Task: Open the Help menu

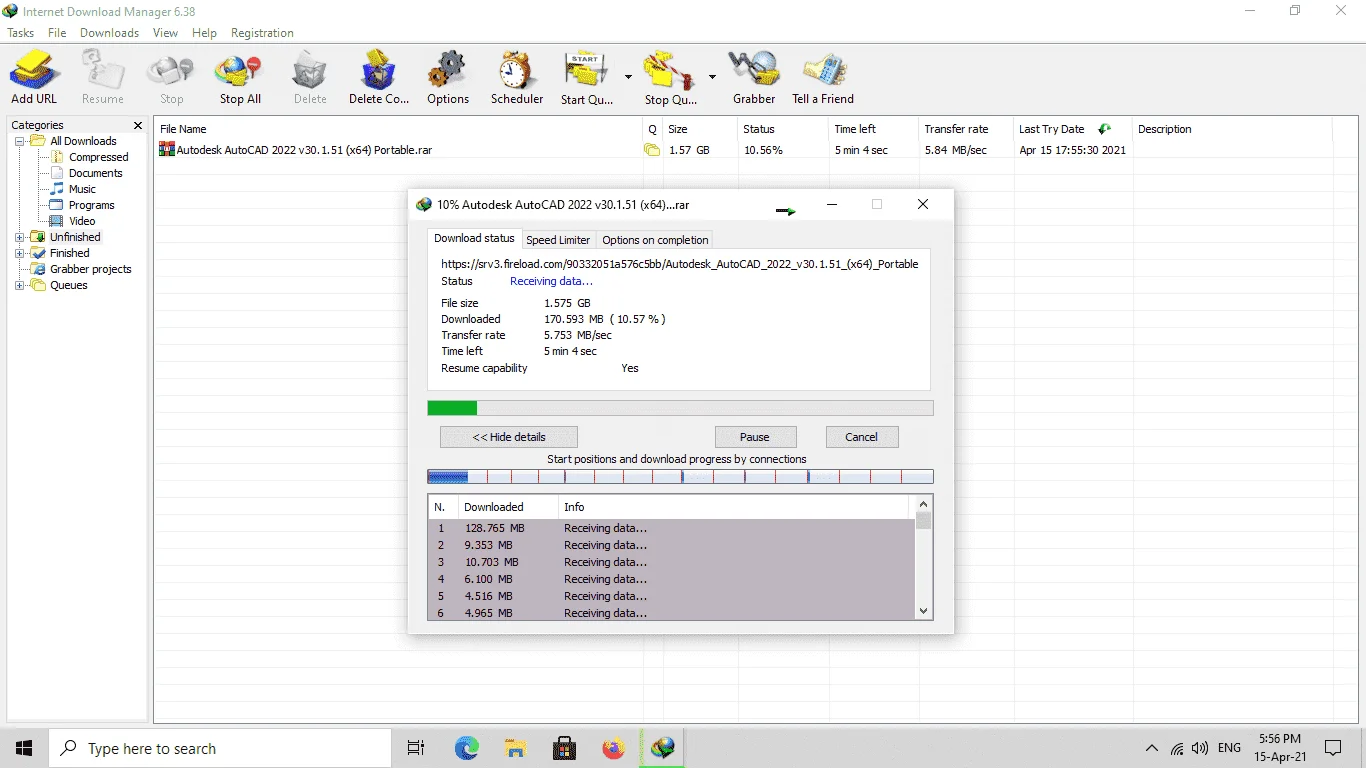Action: tap(204, 33)
